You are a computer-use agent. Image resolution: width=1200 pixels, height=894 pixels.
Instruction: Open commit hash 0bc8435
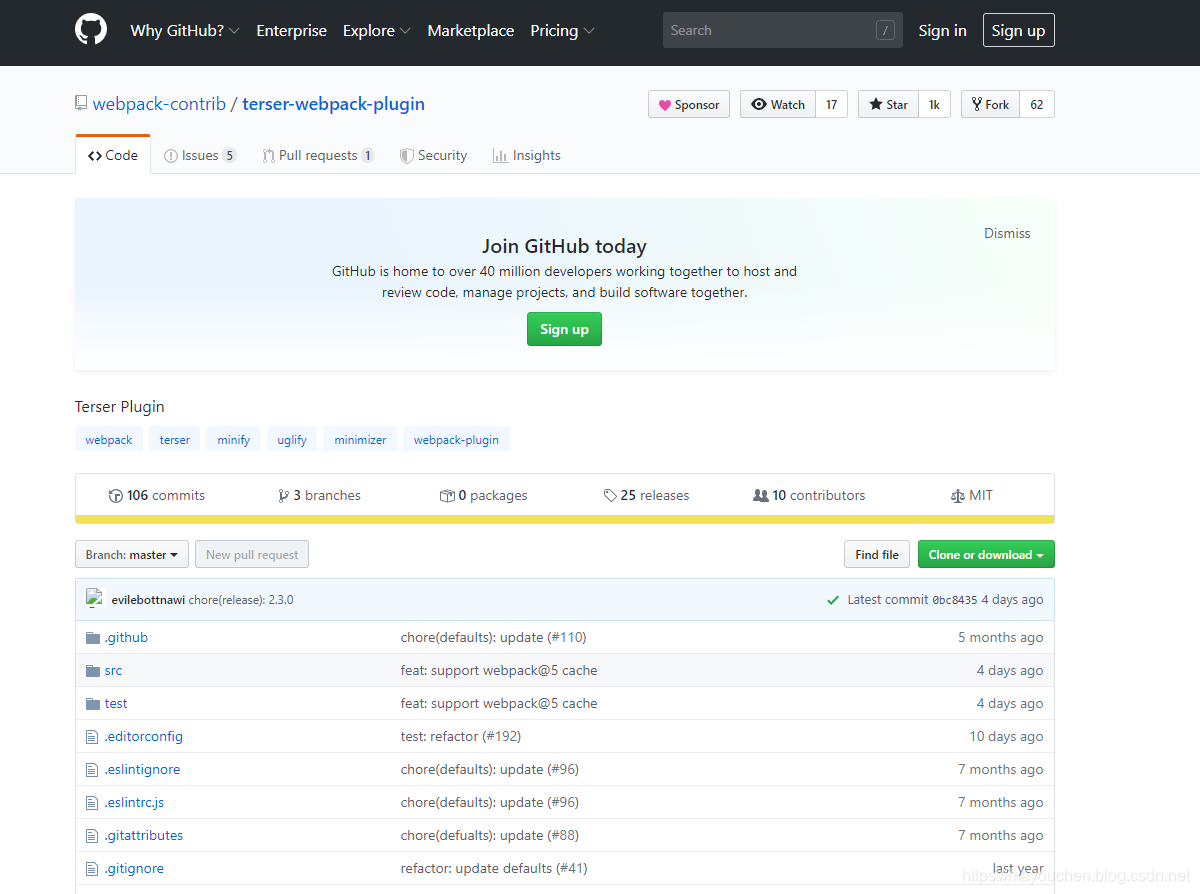coord(954,600)
